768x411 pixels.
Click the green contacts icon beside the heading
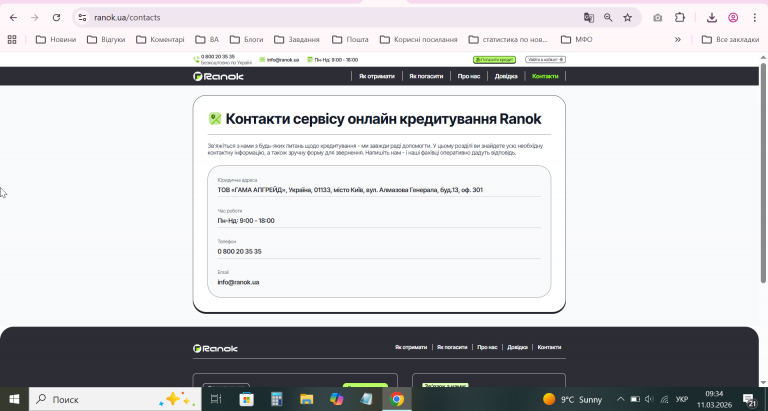215,119
